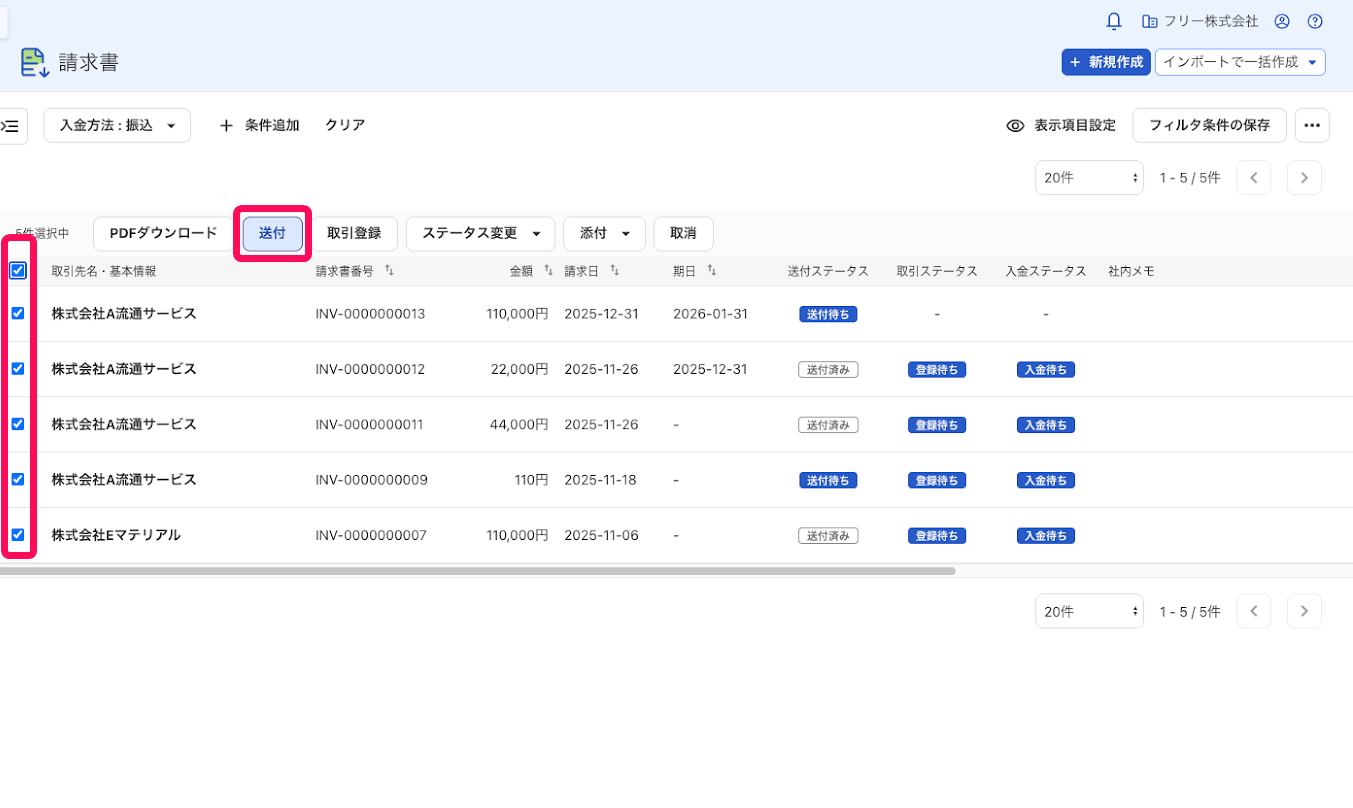Uncheck row INV-0000000009 checkbox
Image resolution: width=1353 pixels, height=808 pixels.
pos(18,479)
